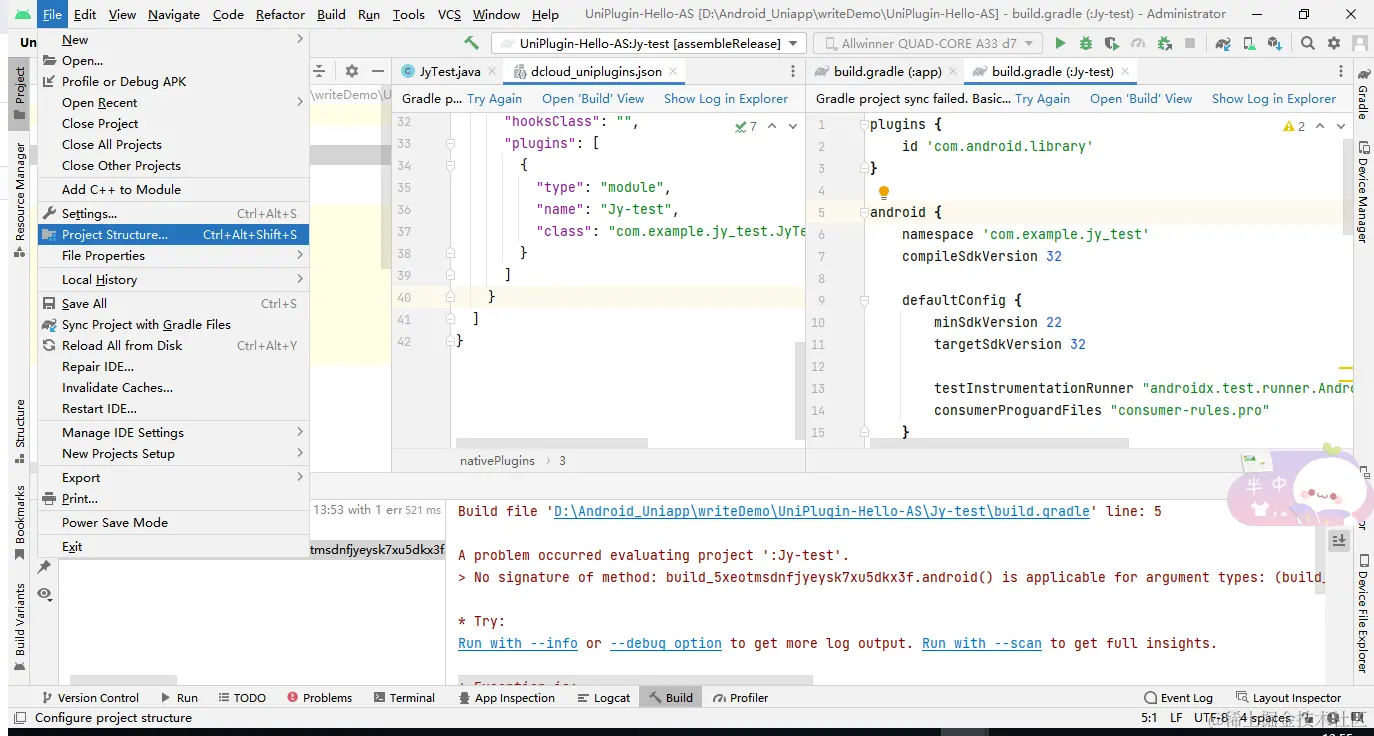The height and width of the screenshot is (736, 1374).
Task: Click the pin tab icon in Build panel
Action: (x=45, y=567)
